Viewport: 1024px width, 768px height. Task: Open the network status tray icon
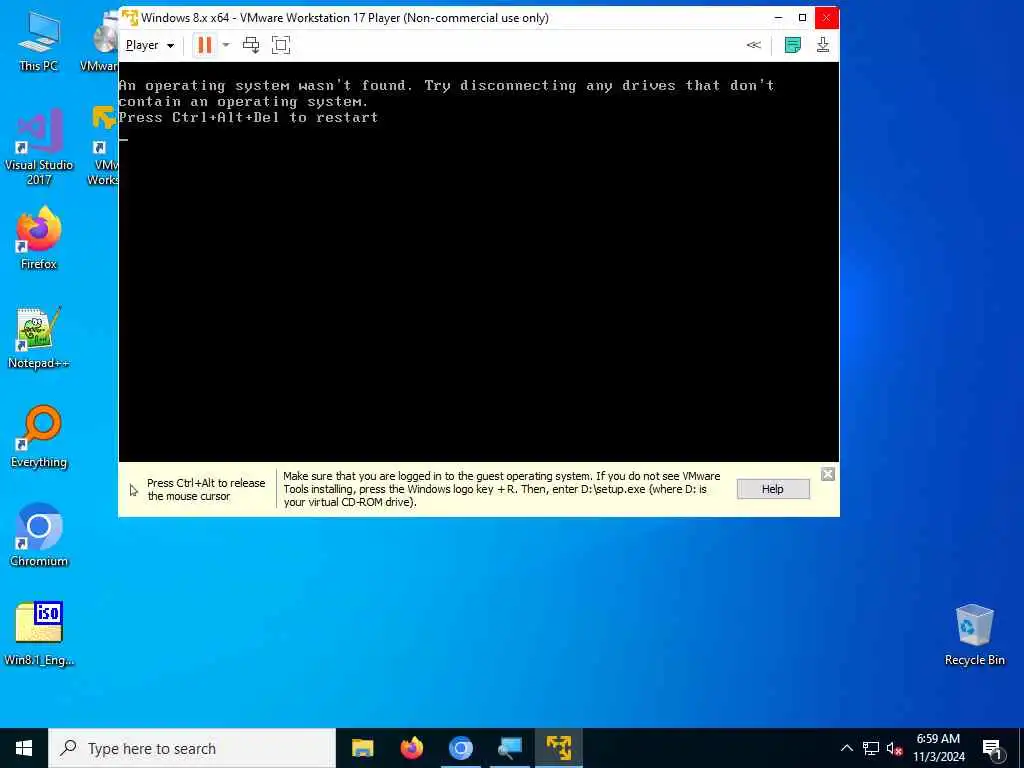pos(871,748)
